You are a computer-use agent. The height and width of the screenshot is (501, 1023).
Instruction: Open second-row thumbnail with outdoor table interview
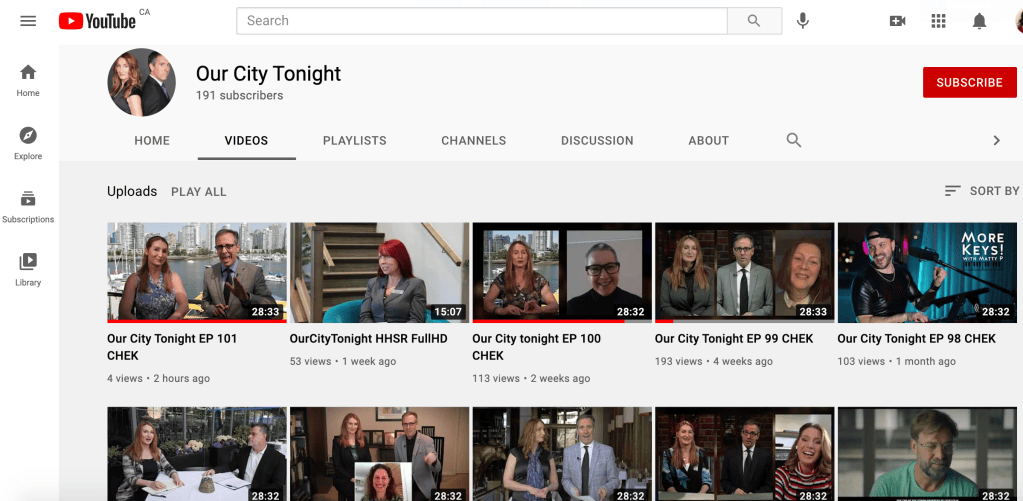click(196, 454)
